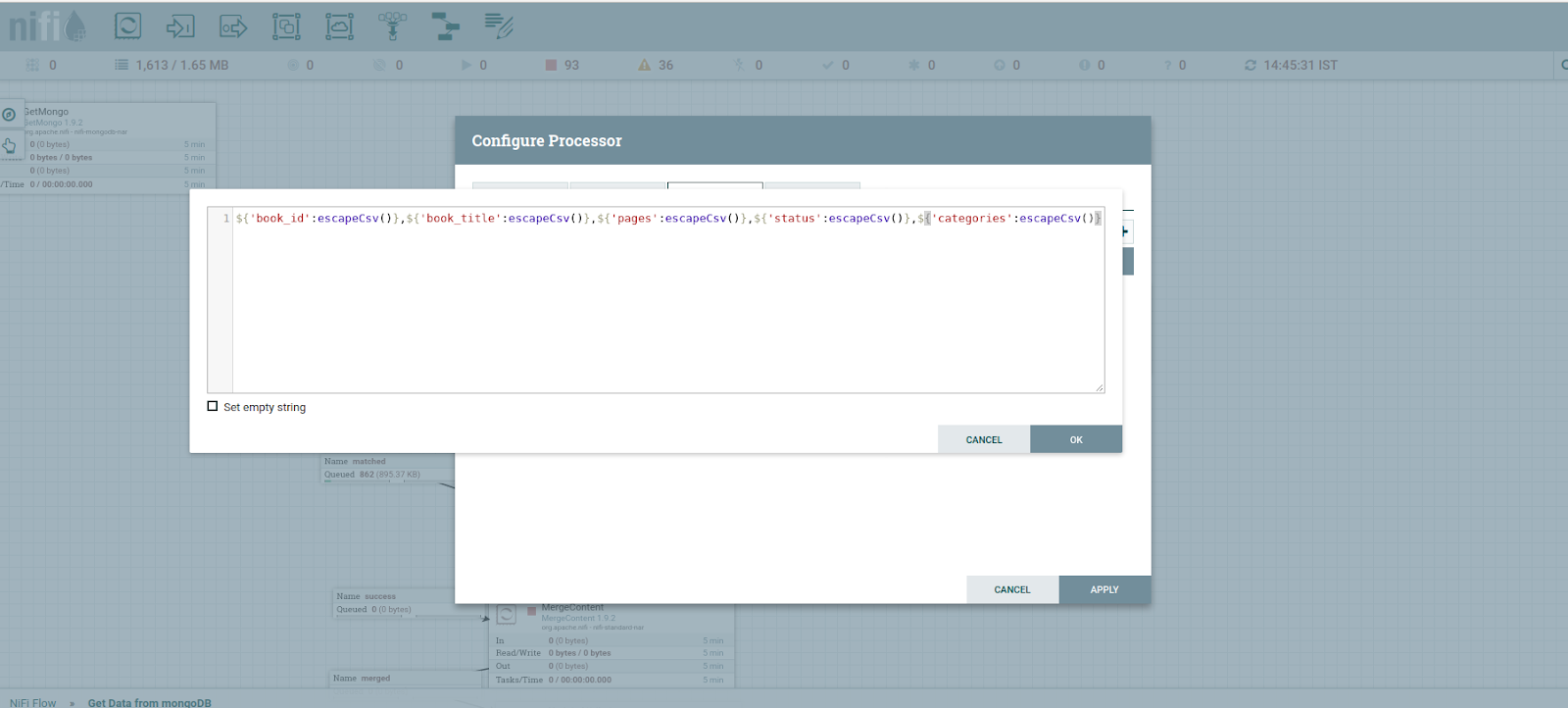Click the Operate hand icon on left palette
The width and height of the screenshot is (1568, 708).
[x=9, y=146]
